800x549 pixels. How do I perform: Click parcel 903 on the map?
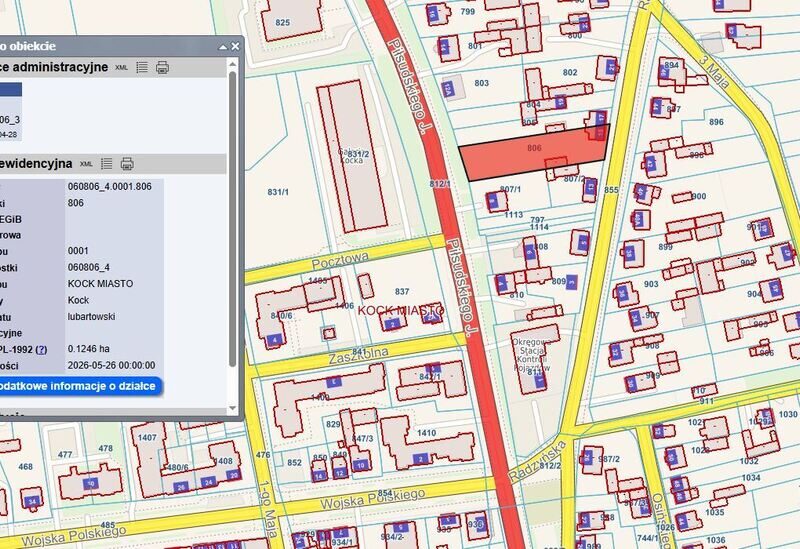pyautogui.click(x=651, y=284)
